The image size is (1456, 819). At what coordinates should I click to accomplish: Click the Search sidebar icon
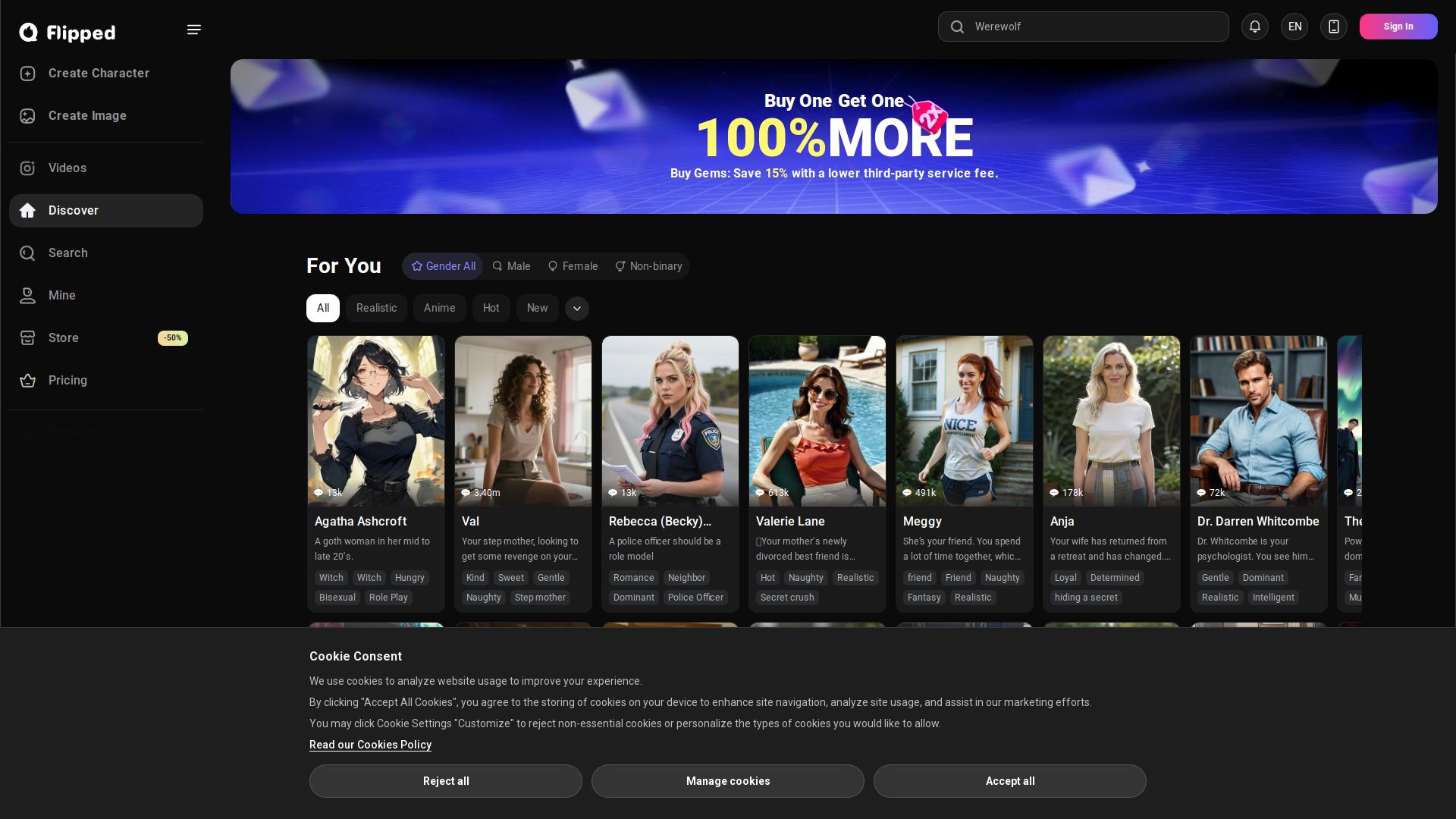pyautogui.click(x=28, y=253)
